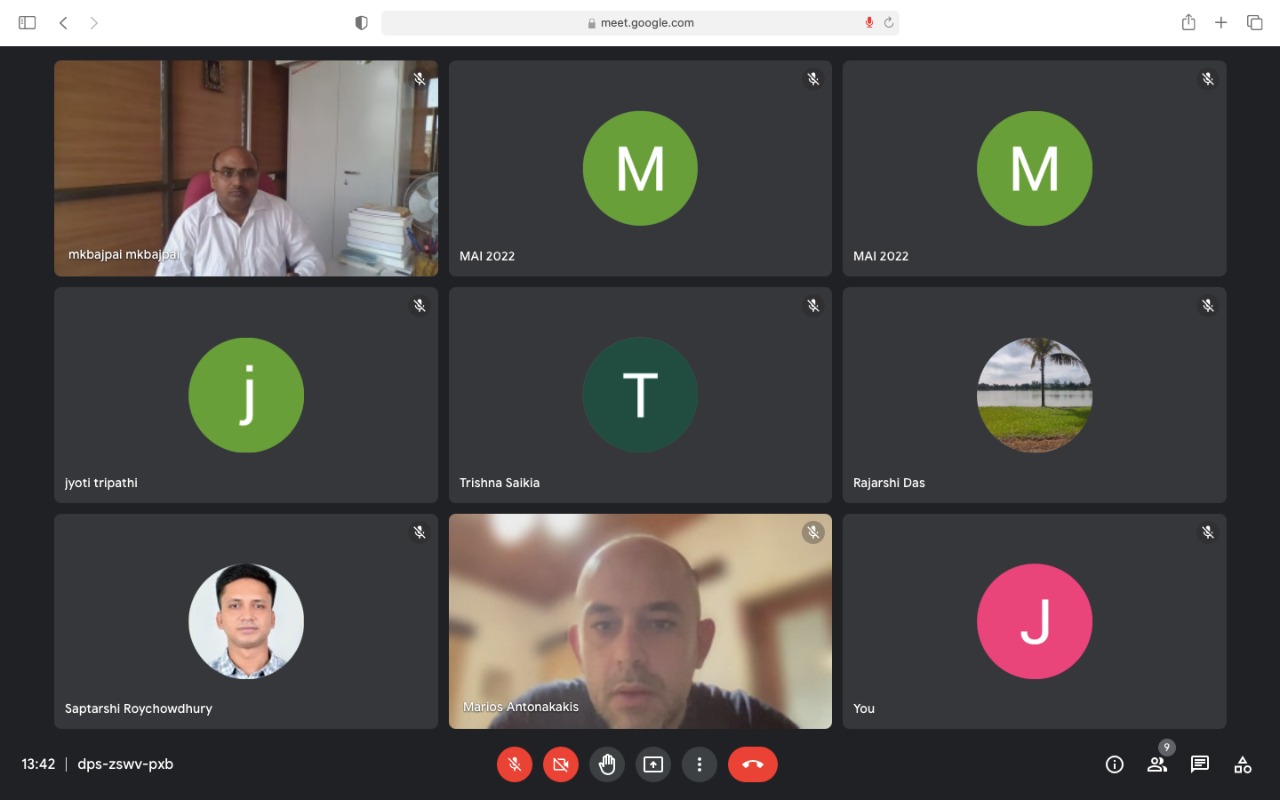Click the muted mic icon on Rajarshi Das tile

click(1208, 306)
